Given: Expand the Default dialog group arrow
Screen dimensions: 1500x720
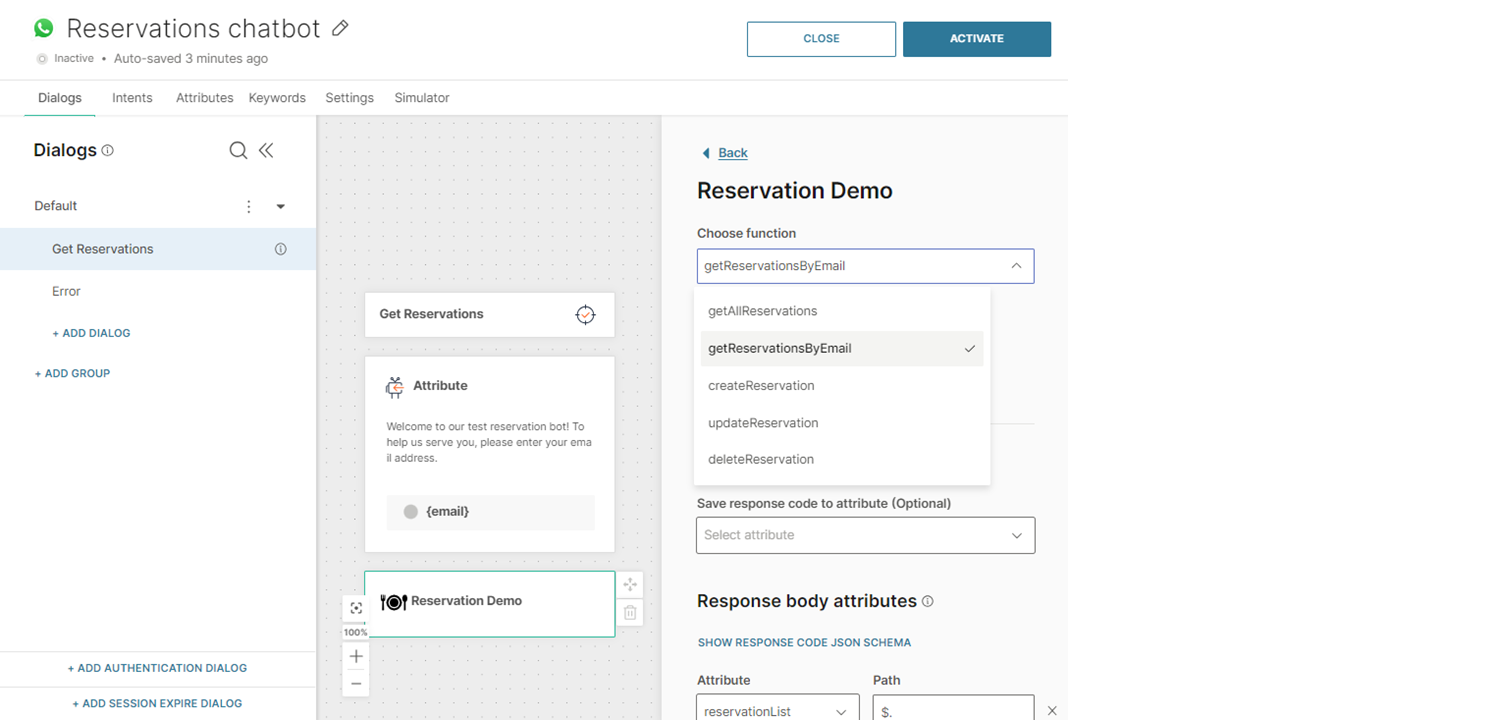Looking at the screenshot, I should (x=280, y=206).
